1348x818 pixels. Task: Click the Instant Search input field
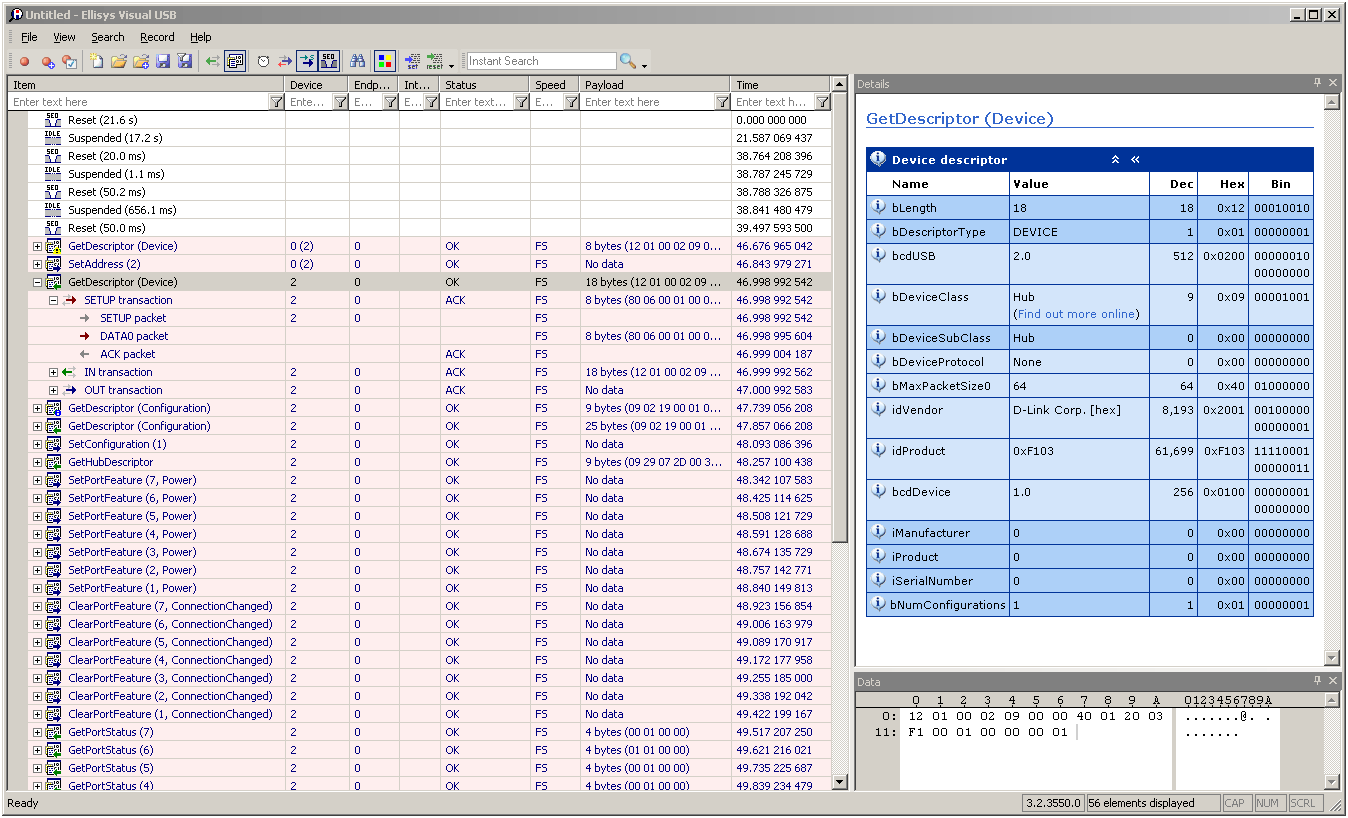click(541, 61)
